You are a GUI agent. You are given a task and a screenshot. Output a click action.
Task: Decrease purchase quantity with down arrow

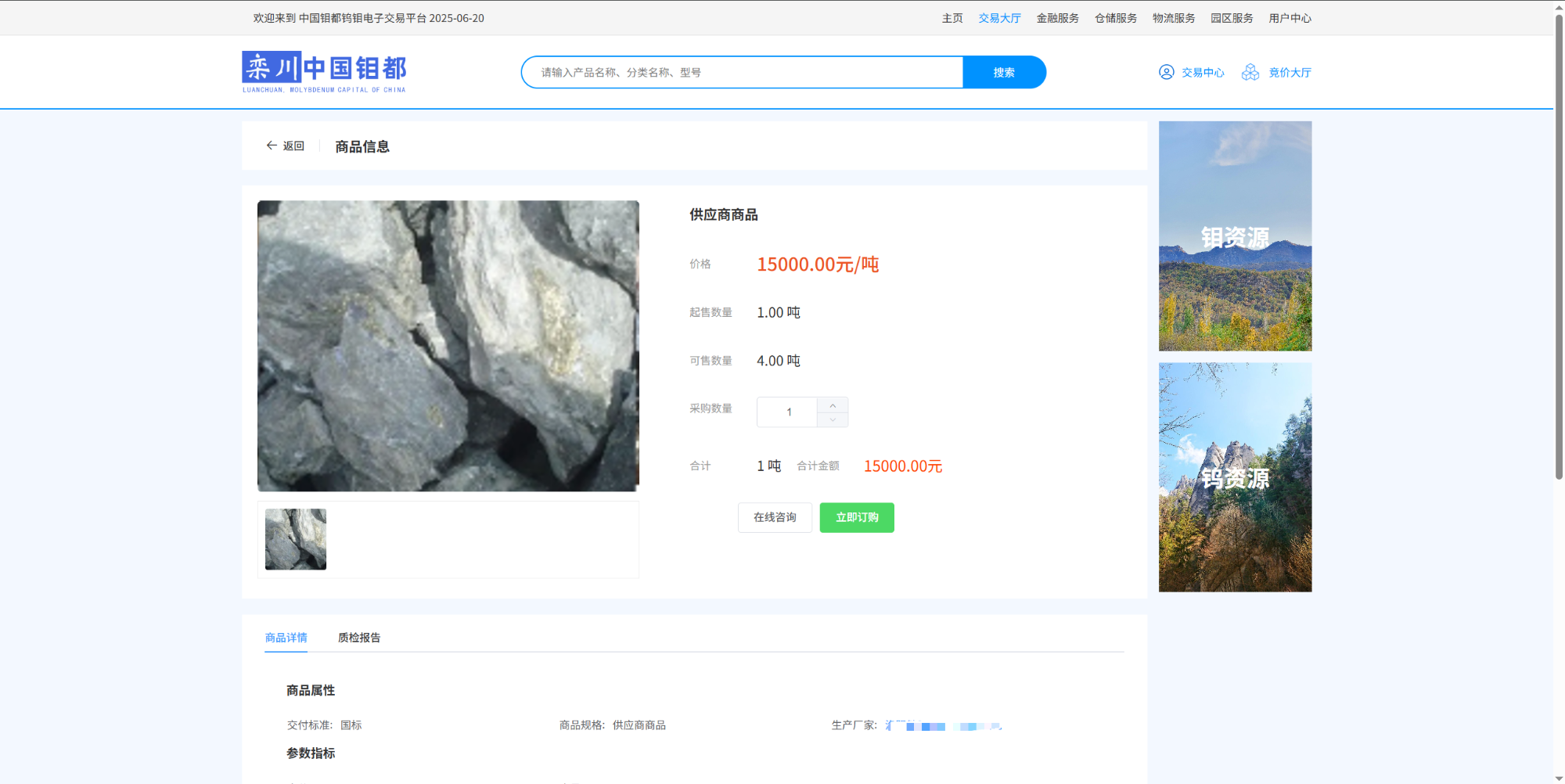click(833, 420)
